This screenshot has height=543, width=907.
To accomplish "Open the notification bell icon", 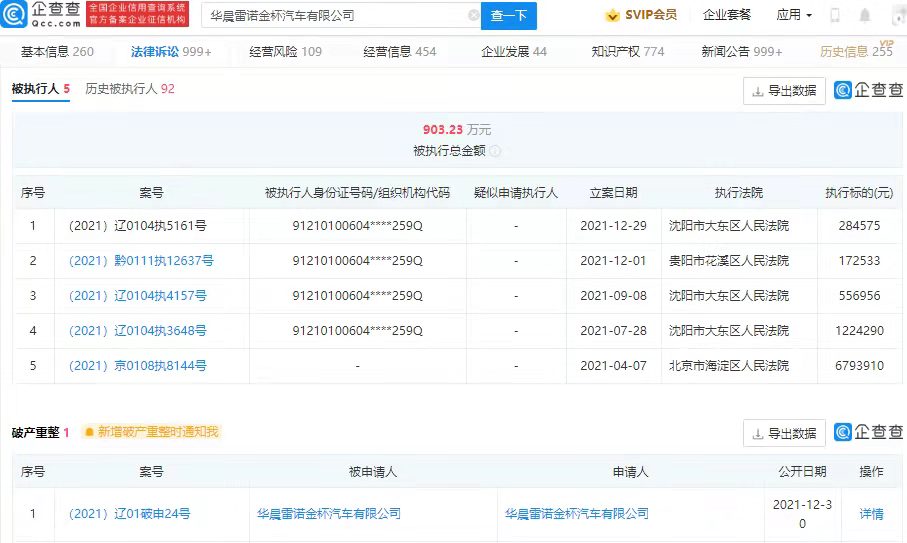I will tap(864, 16).
